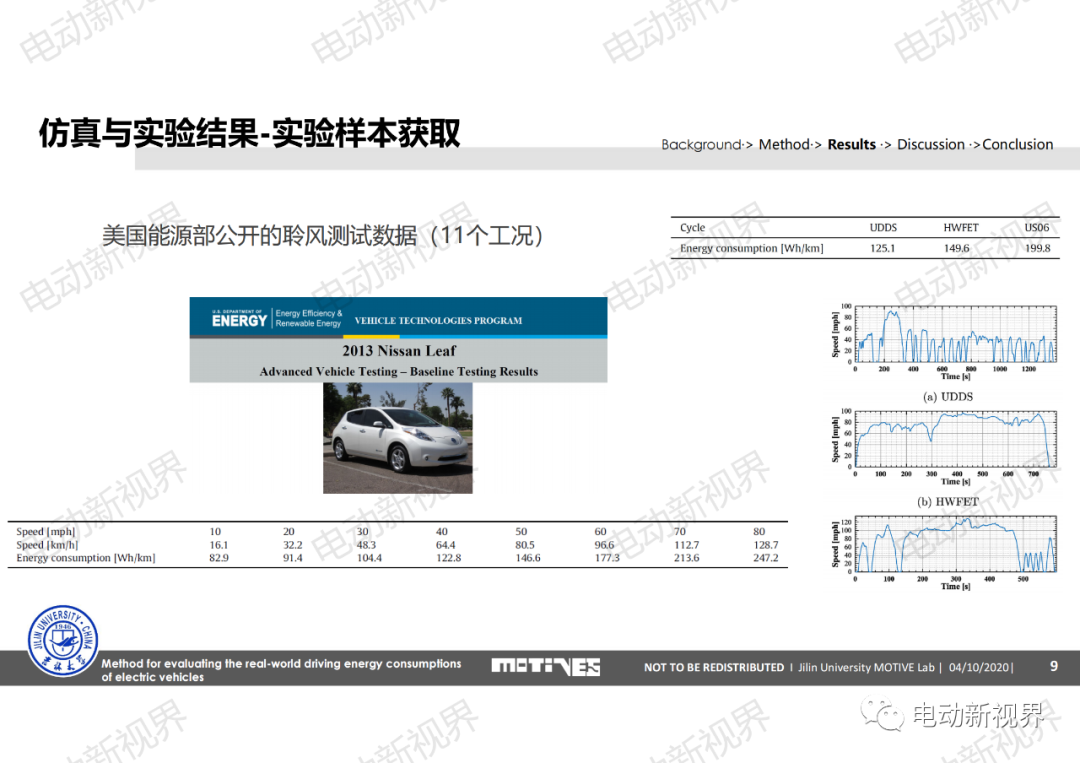
Task: Click the 112.7 km/h speed value
Action: pyautogui.click(x=687, y=545)
